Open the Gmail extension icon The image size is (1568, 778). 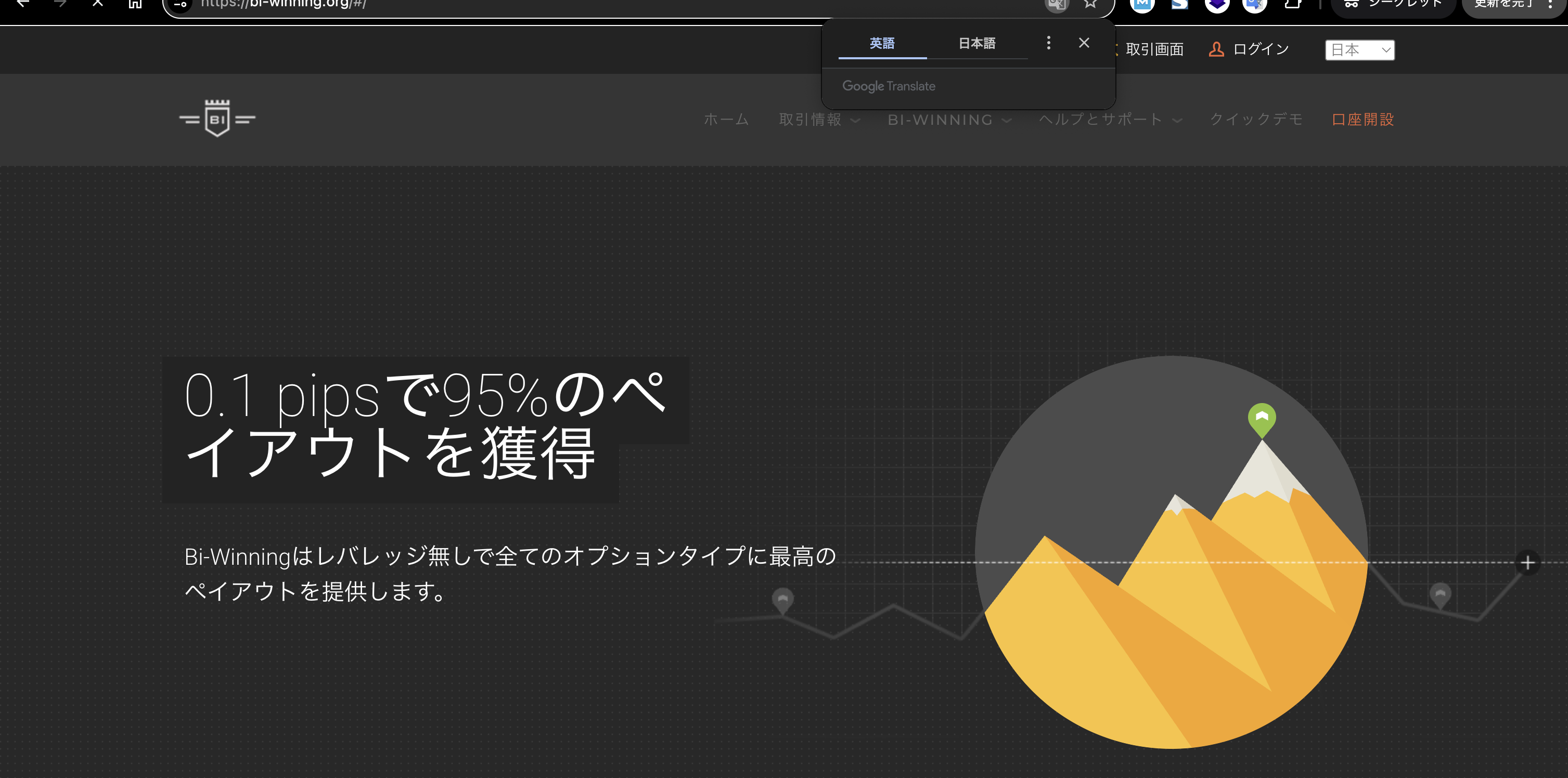(x=1142, y=3)
